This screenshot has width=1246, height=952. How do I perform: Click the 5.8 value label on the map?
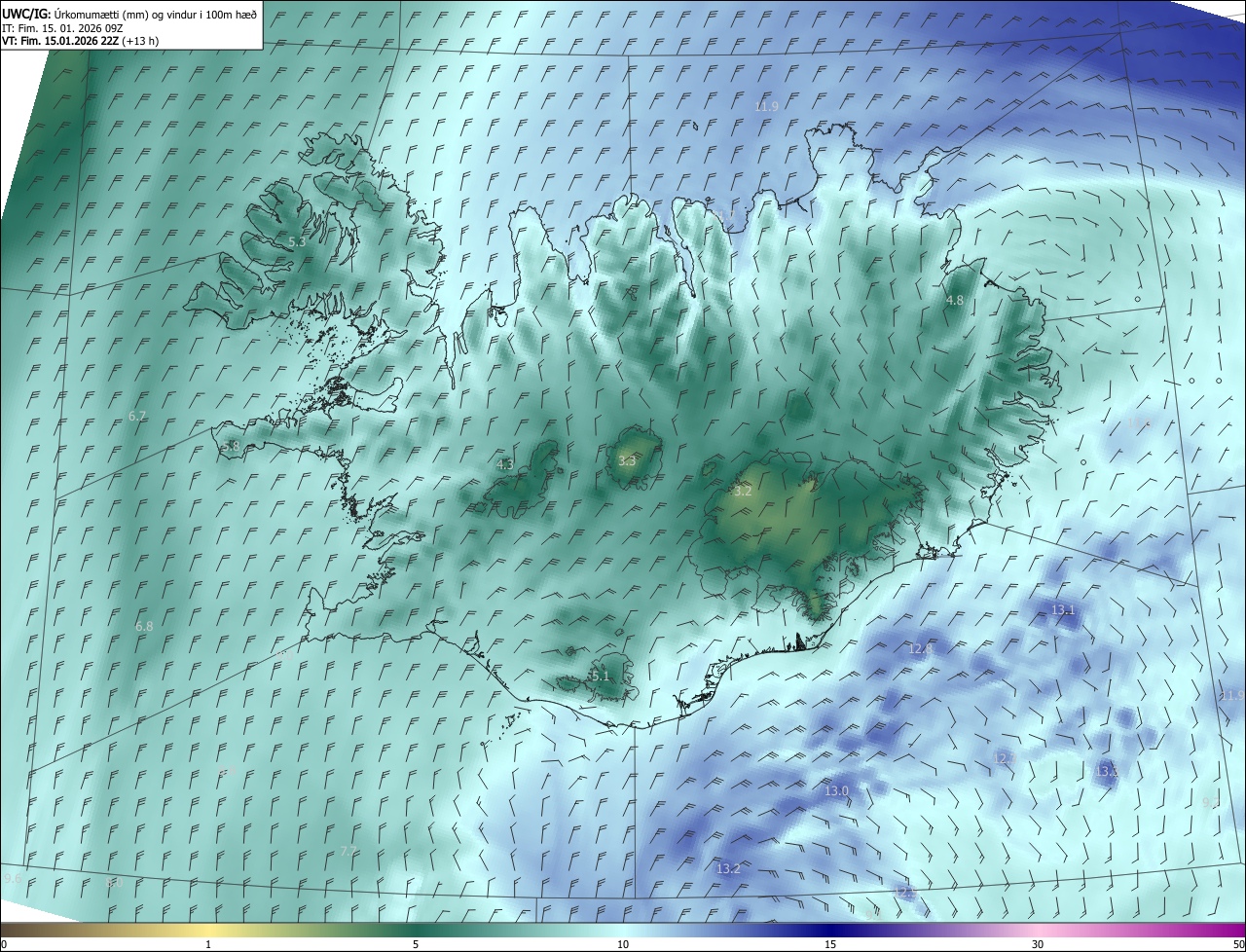(x=231, y=446)
